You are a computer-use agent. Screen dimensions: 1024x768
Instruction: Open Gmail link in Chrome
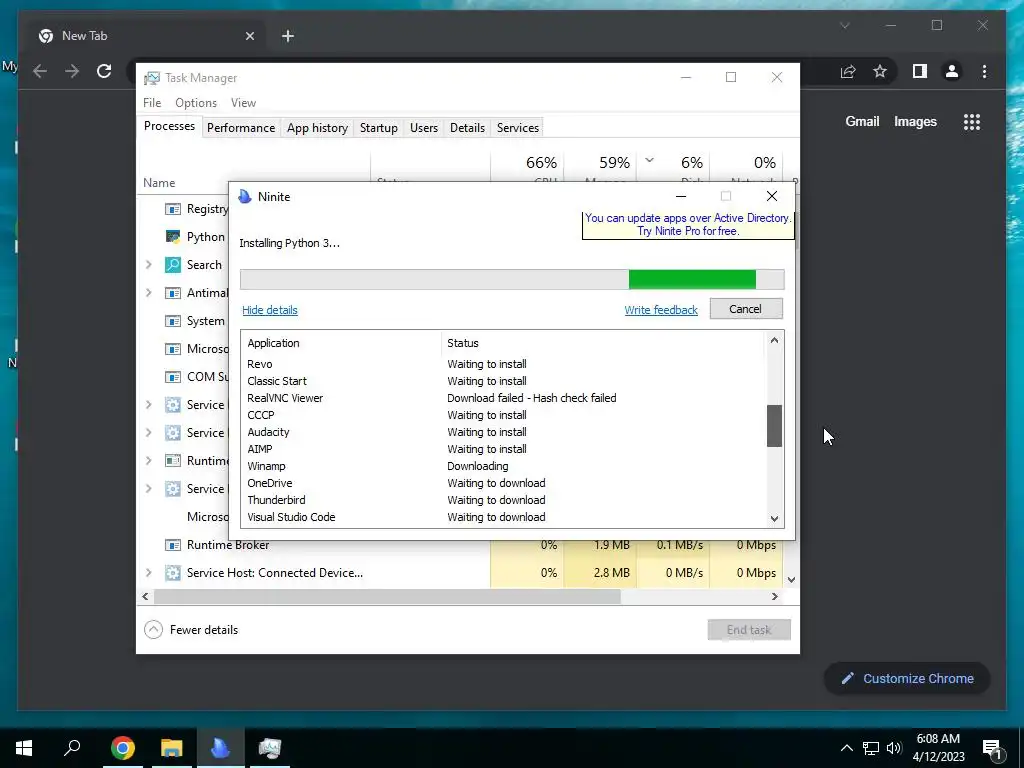click(862, 121)
